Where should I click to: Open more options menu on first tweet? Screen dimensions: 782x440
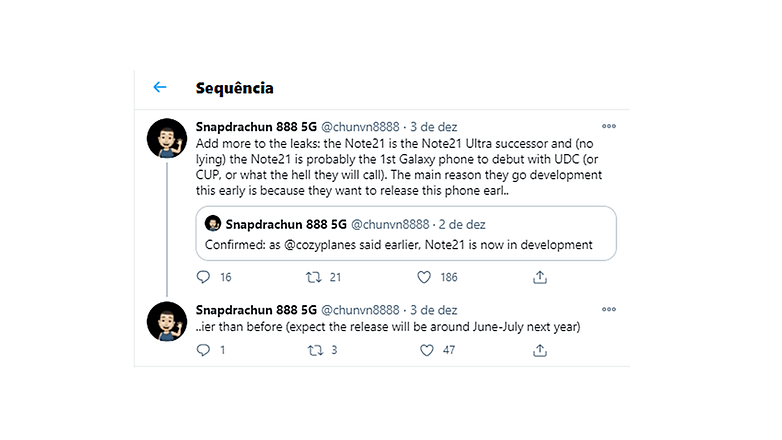tap(608, 126)
